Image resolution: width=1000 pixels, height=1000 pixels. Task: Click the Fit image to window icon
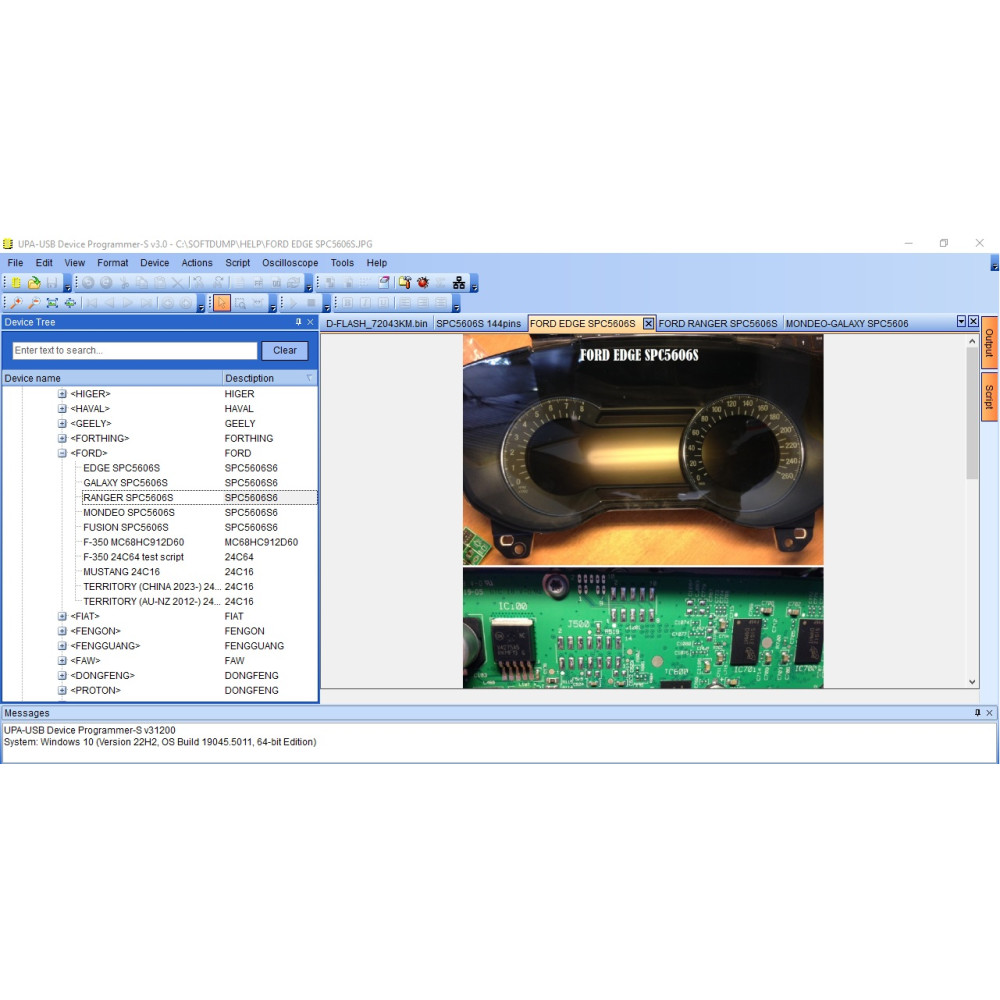click(52, 303)
